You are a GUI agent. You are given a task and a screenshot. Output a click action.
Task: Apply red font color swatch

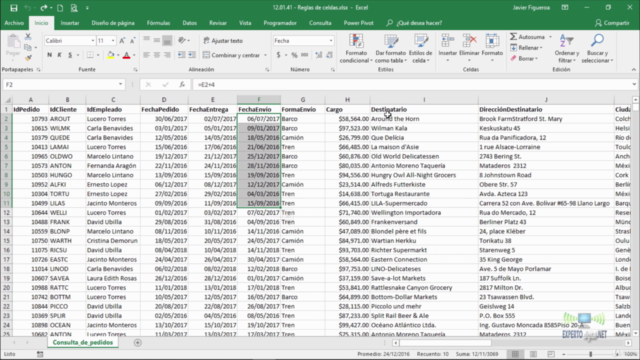coord(127,55)
